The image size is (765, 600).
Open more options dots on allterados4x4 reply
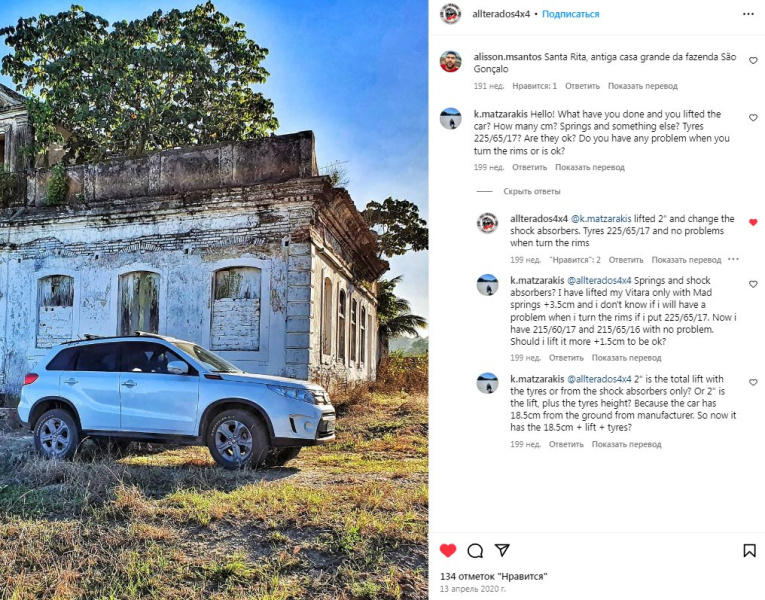[x=733, y=260]
